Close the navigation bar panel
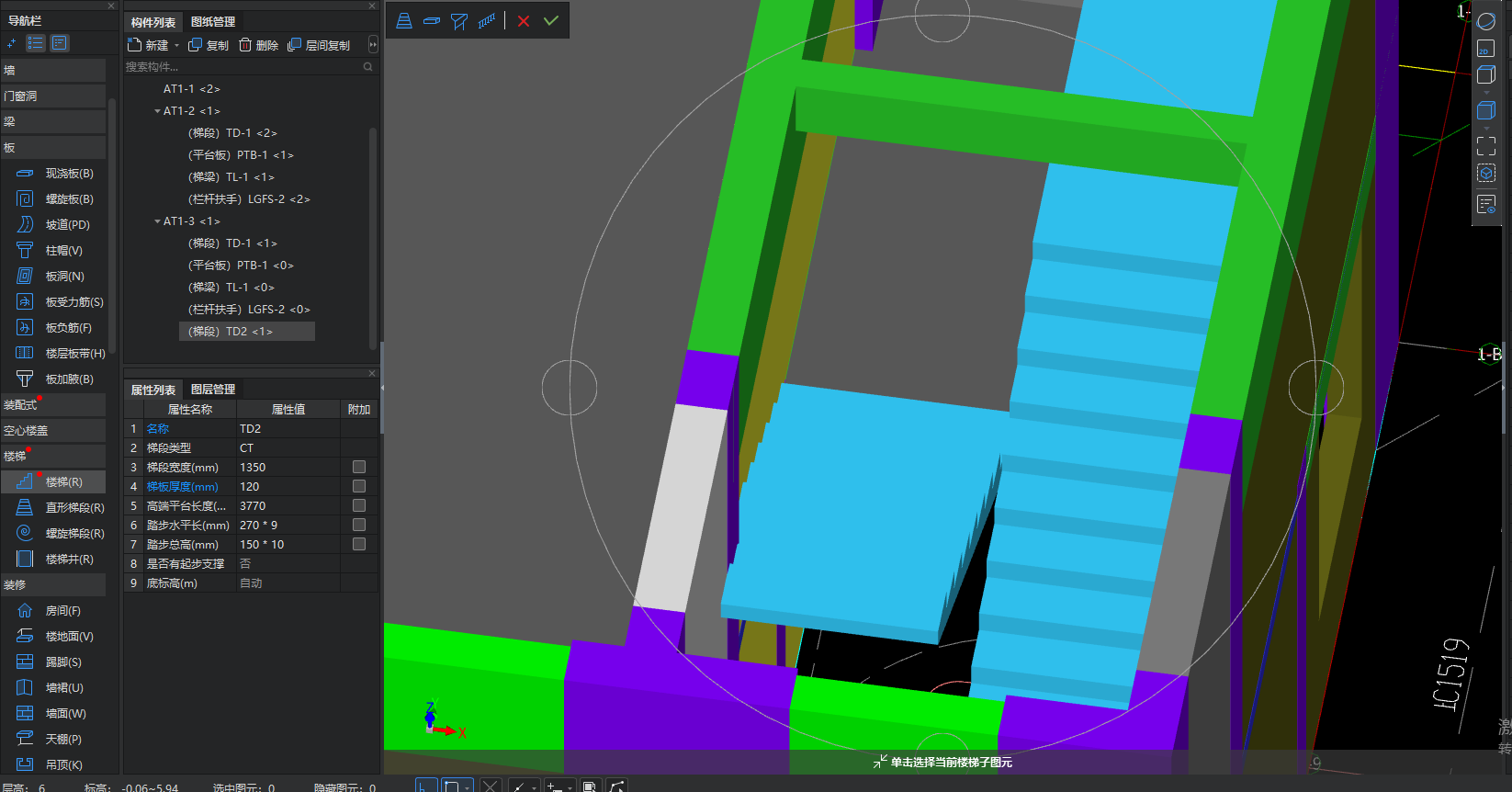The image size is (1512, 792). pyautogui.click(x=111, y=6)
